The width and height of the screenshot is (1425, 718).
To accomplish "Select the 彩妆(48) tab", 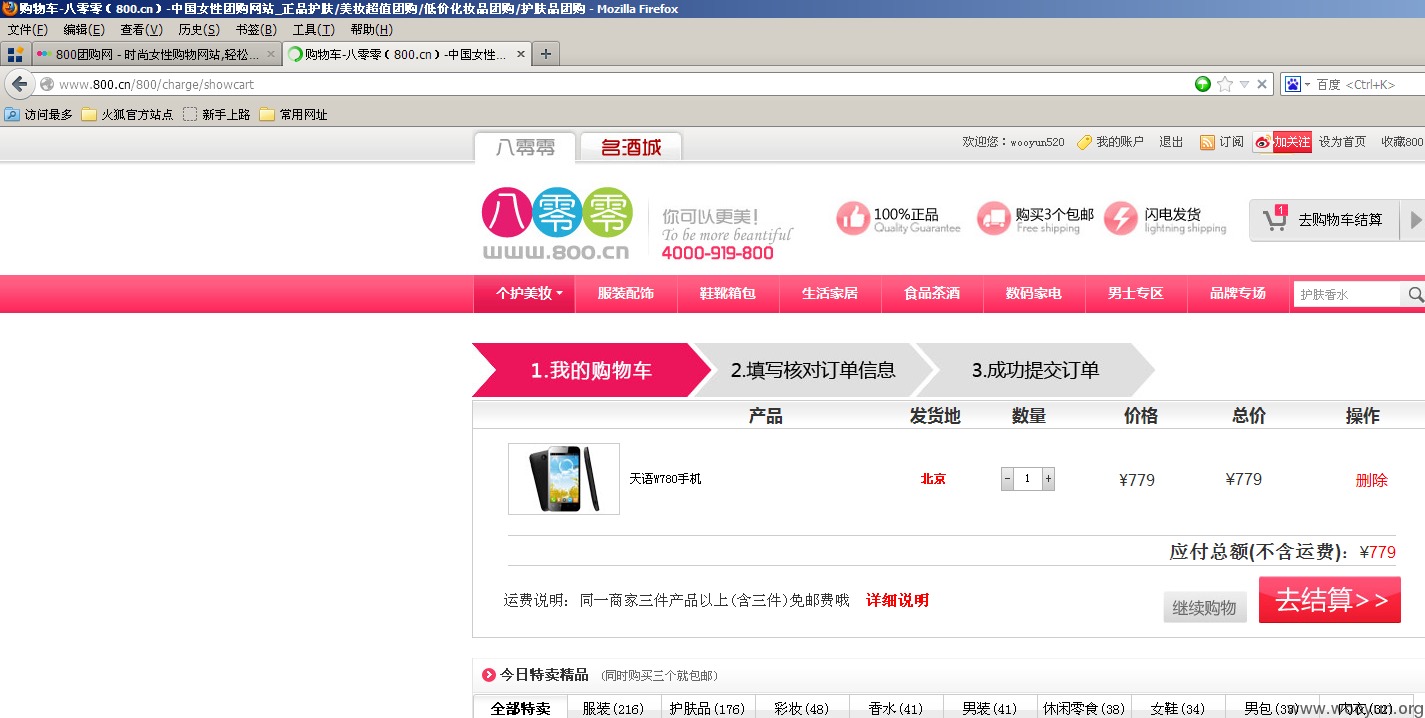I will pos(802,707).
